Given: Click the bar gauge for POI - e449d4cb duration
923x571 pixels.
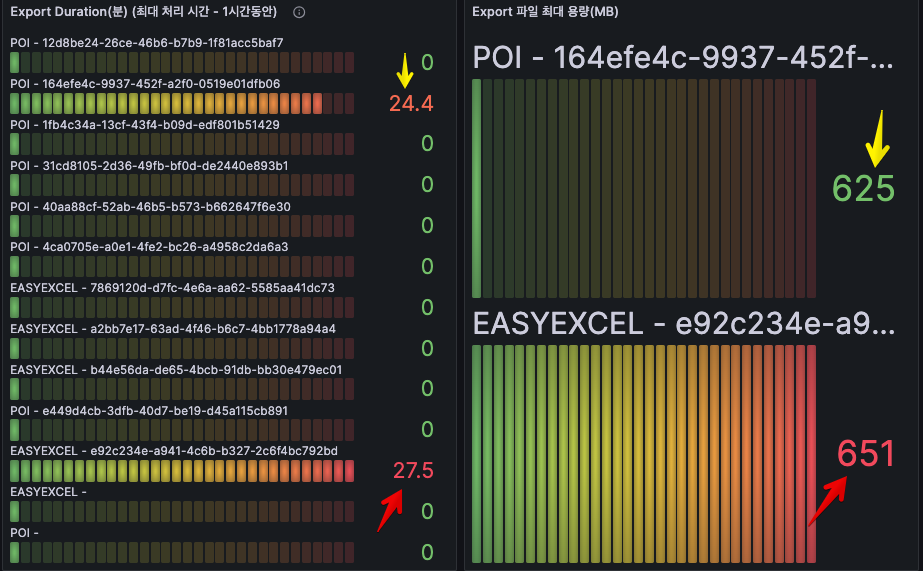Looking at the screenshot, I should coord(182,430).
